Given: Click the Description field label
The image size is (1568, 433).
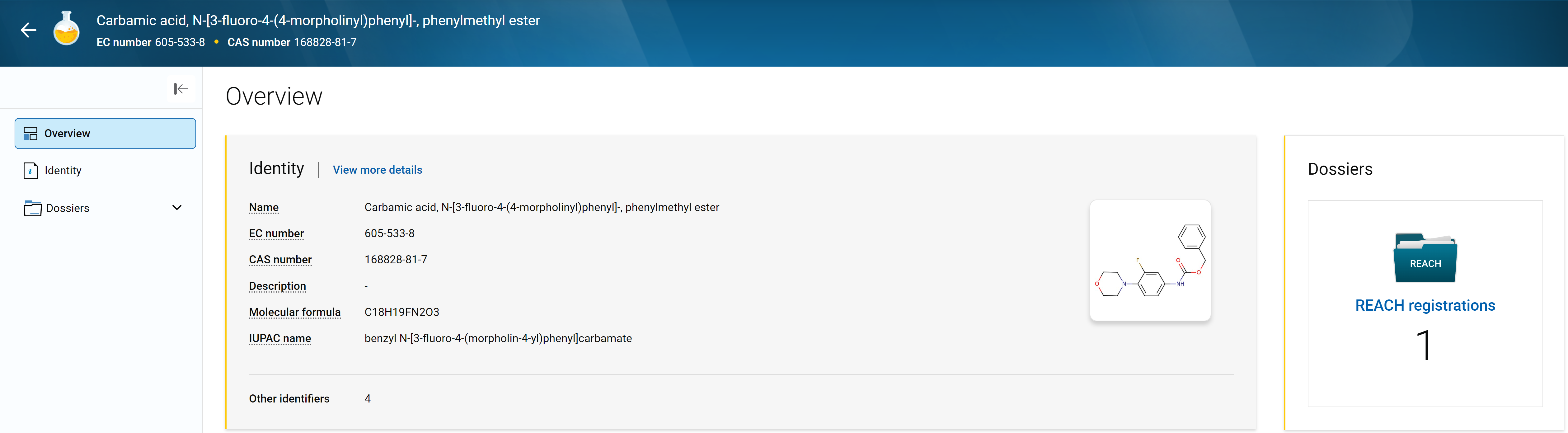Looking at the screenshot, I should pos(277,286).
